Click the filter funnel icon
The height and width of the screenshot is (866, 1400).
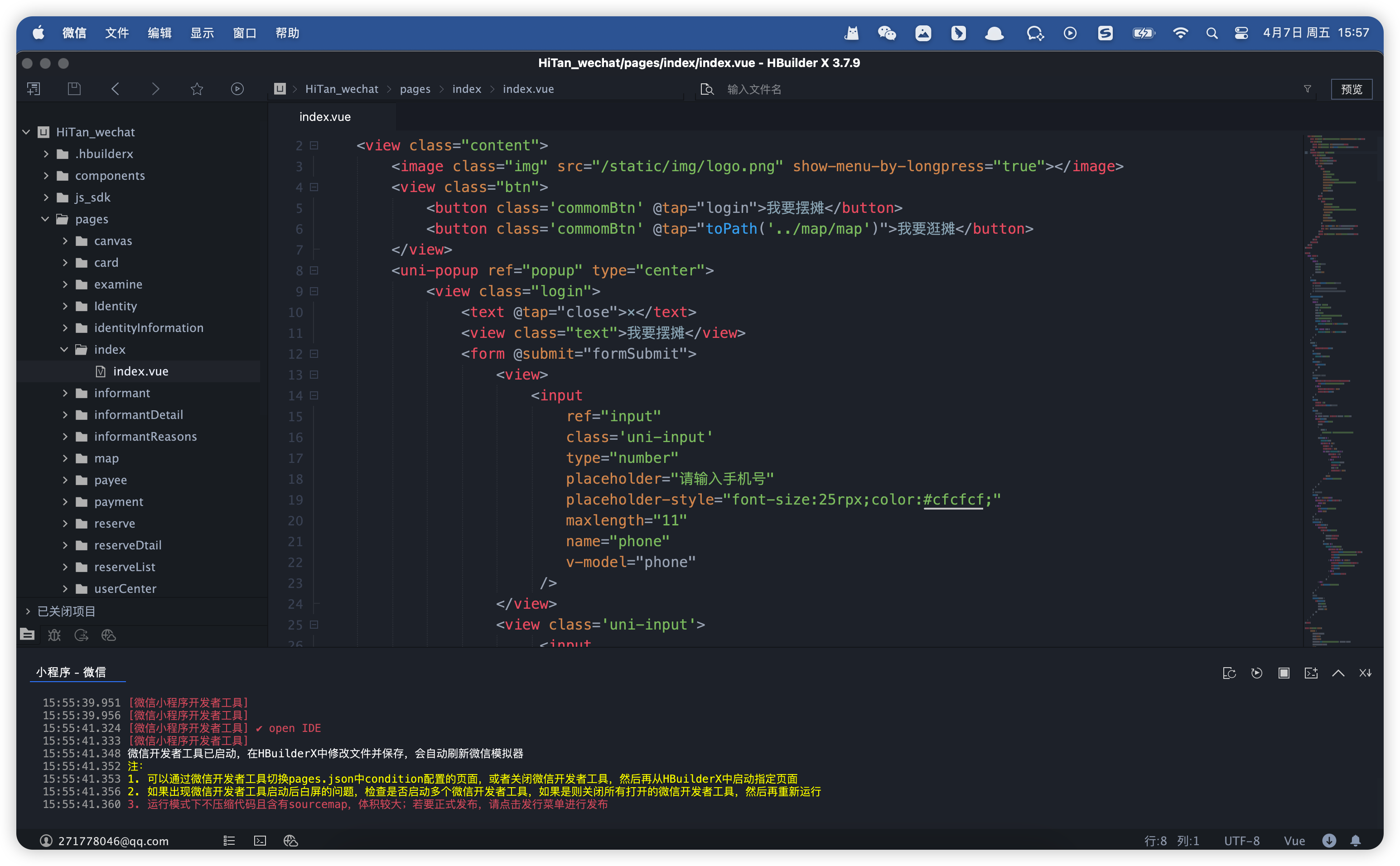[1307, 89]
